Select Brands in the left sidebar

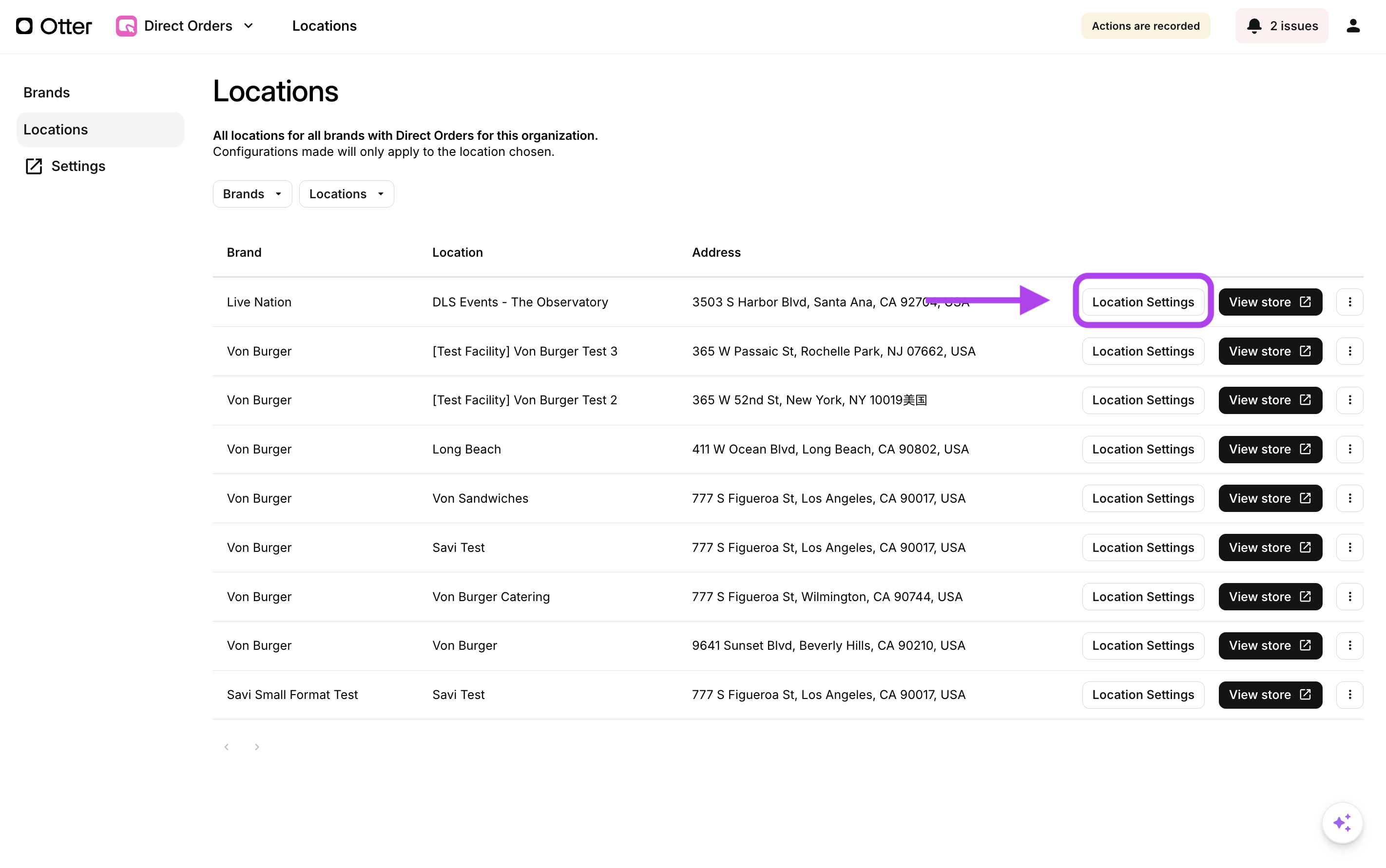point(46,93)
